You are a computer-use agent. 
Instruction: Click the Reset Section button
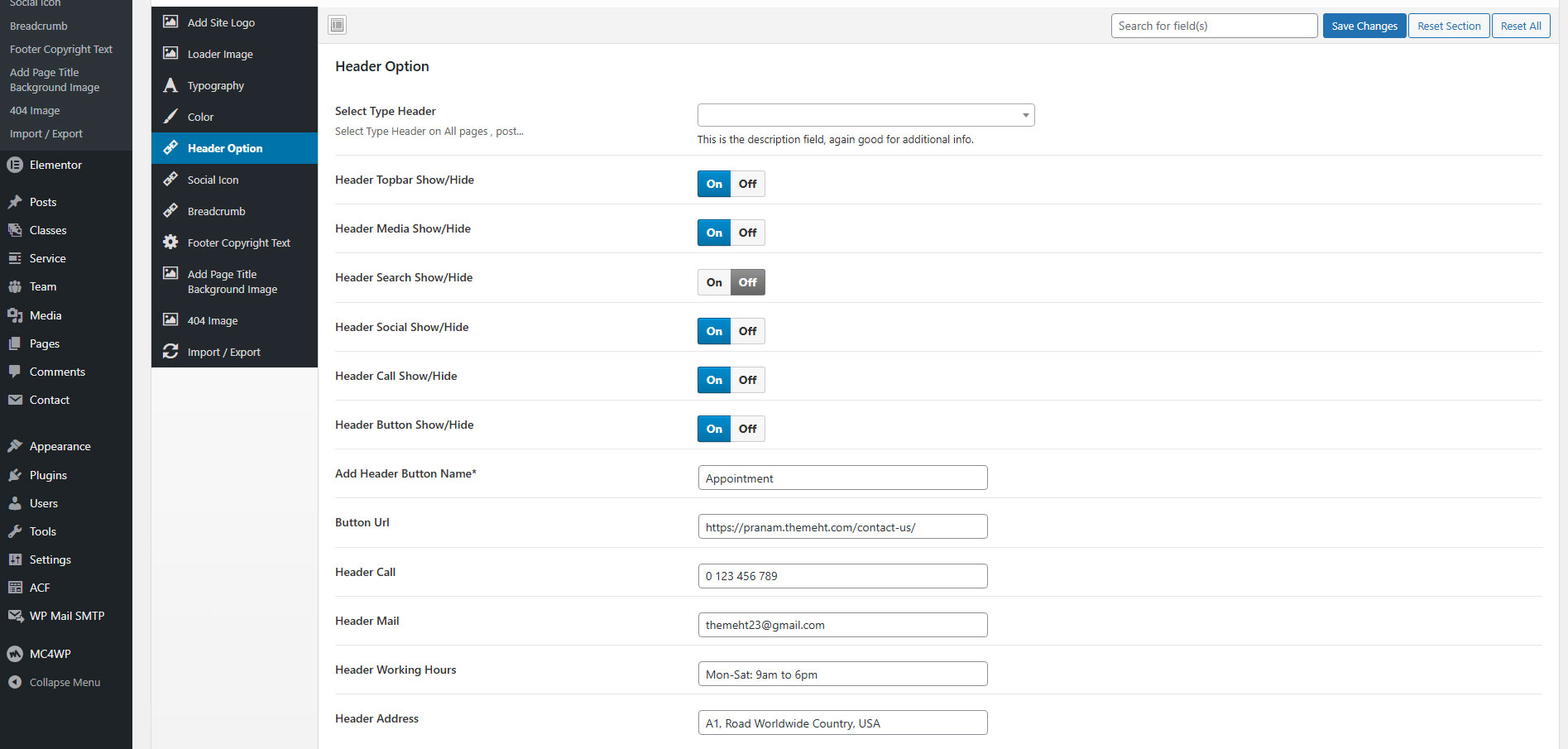point(1449,26)
